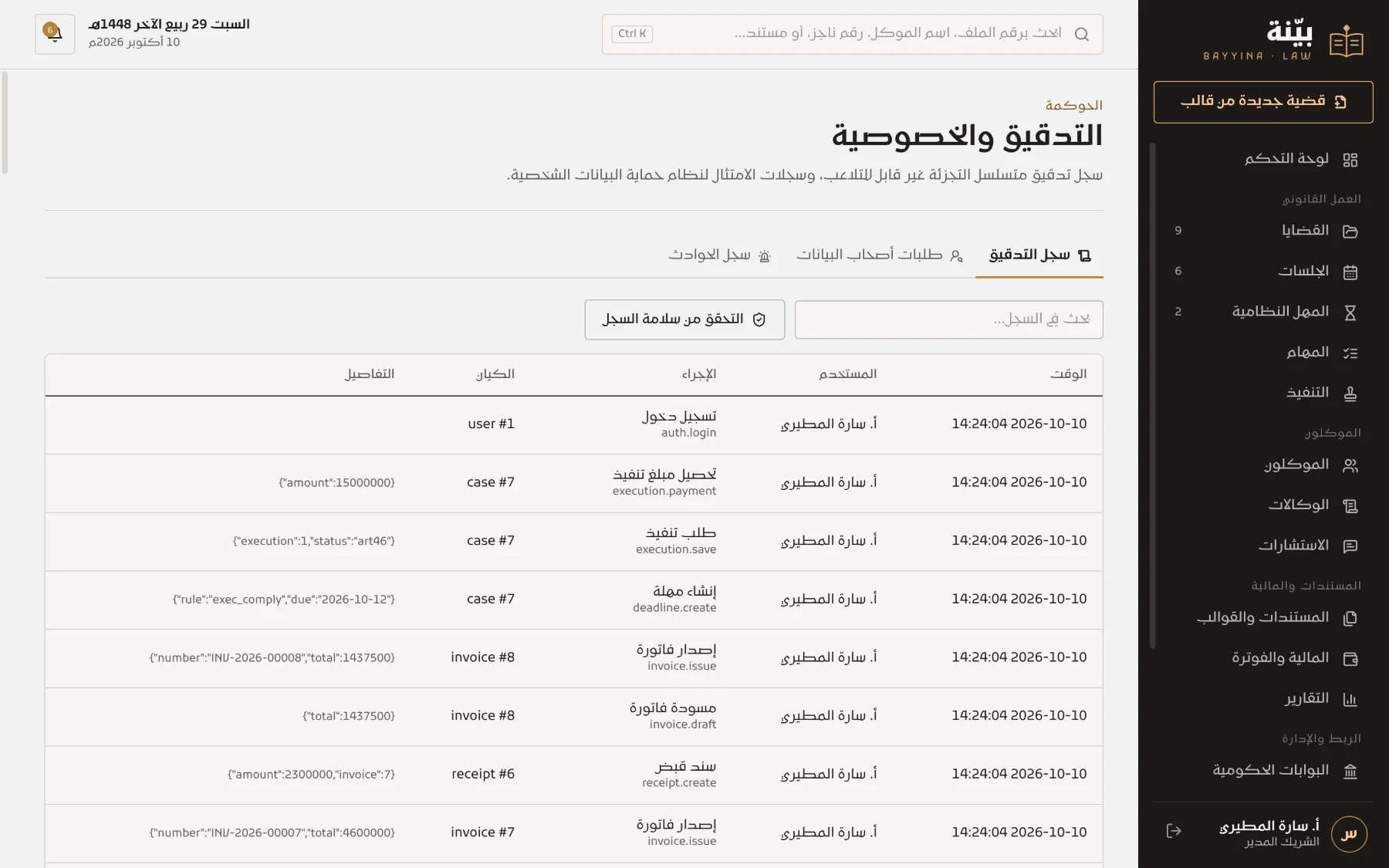This screenshot has height=868, width=1389.
Task: Open the المهل النظامية hourglass icon
Action: click(1350, 312)
